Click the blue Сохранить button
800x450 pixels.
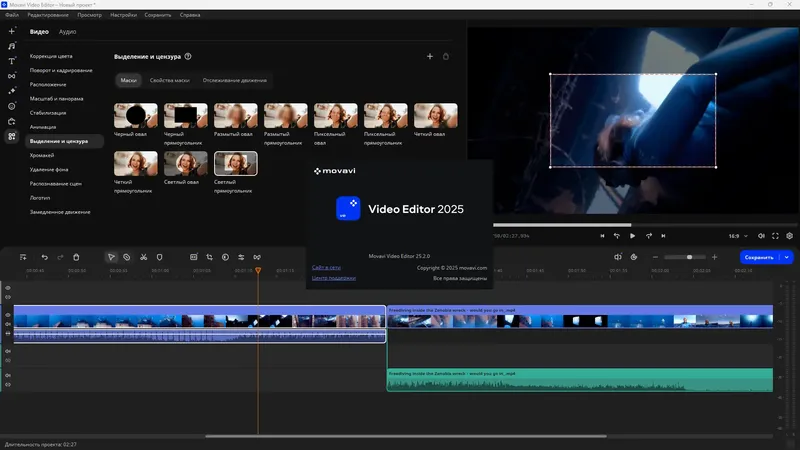click(759, 257)
